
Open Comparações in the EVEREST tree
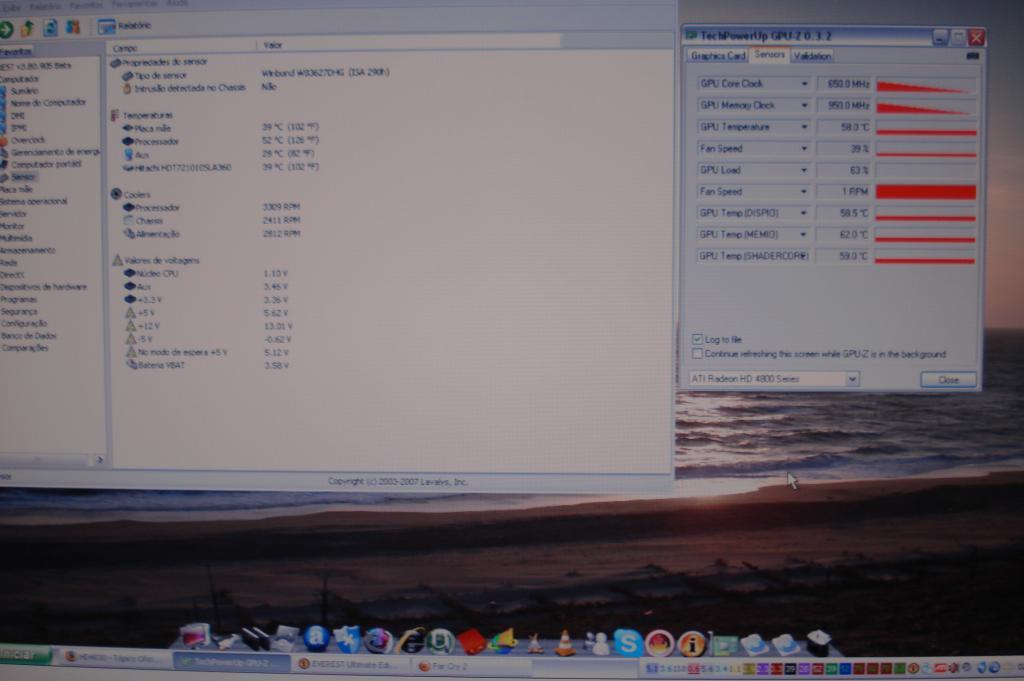coord(24,348)
